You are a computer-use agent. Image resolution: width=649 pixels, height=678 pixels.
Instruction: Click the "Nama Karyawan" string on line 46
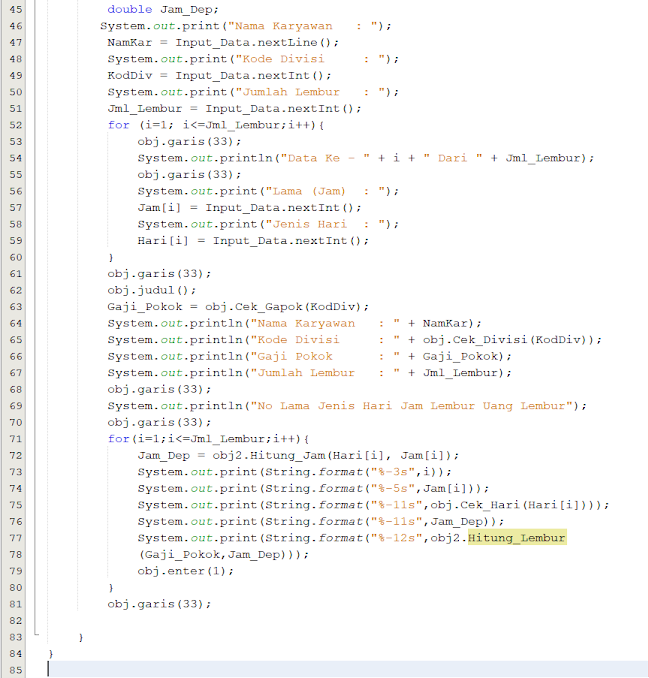click(303, 26)
